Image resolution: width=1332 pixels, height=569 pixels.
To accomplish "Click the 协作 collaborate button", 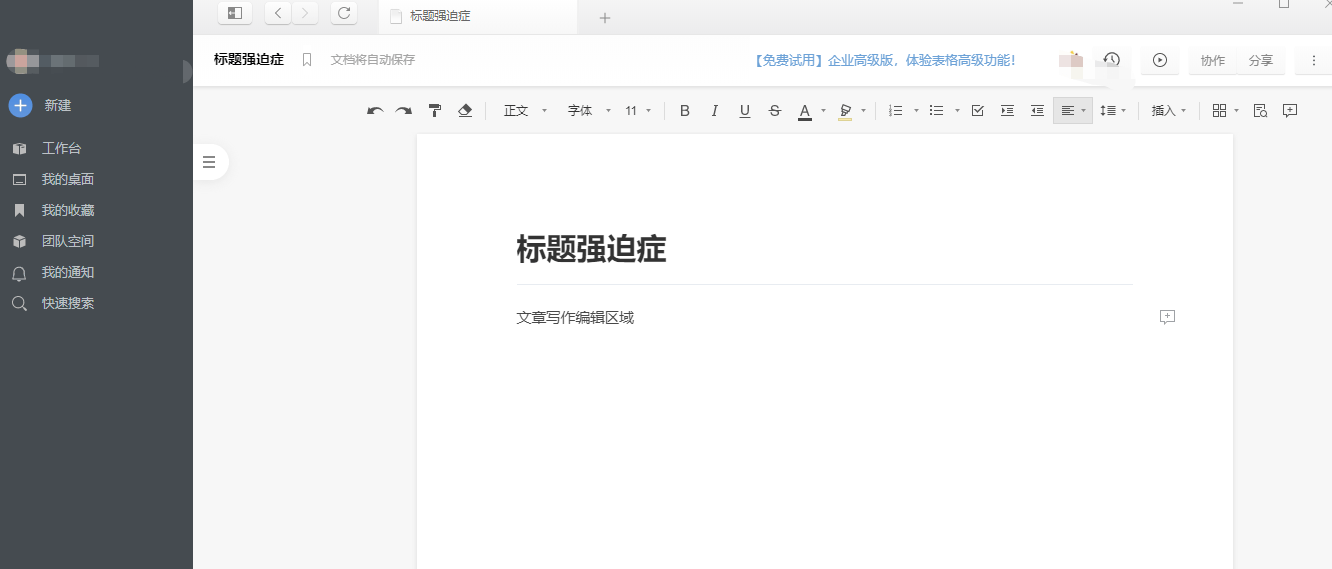I will (1213, 60).
